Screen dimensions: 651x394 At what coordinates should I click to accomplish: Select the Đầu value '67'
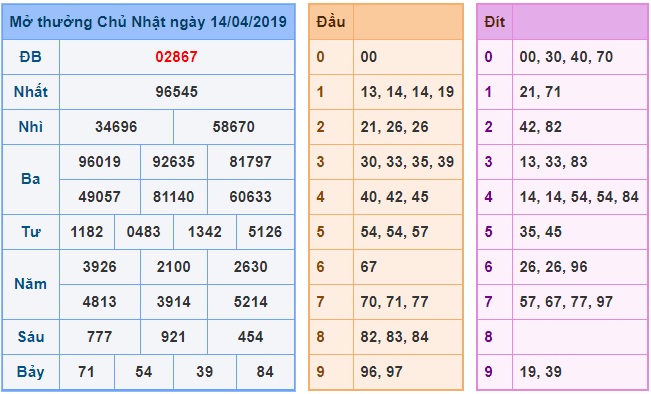tap(369, 267)
